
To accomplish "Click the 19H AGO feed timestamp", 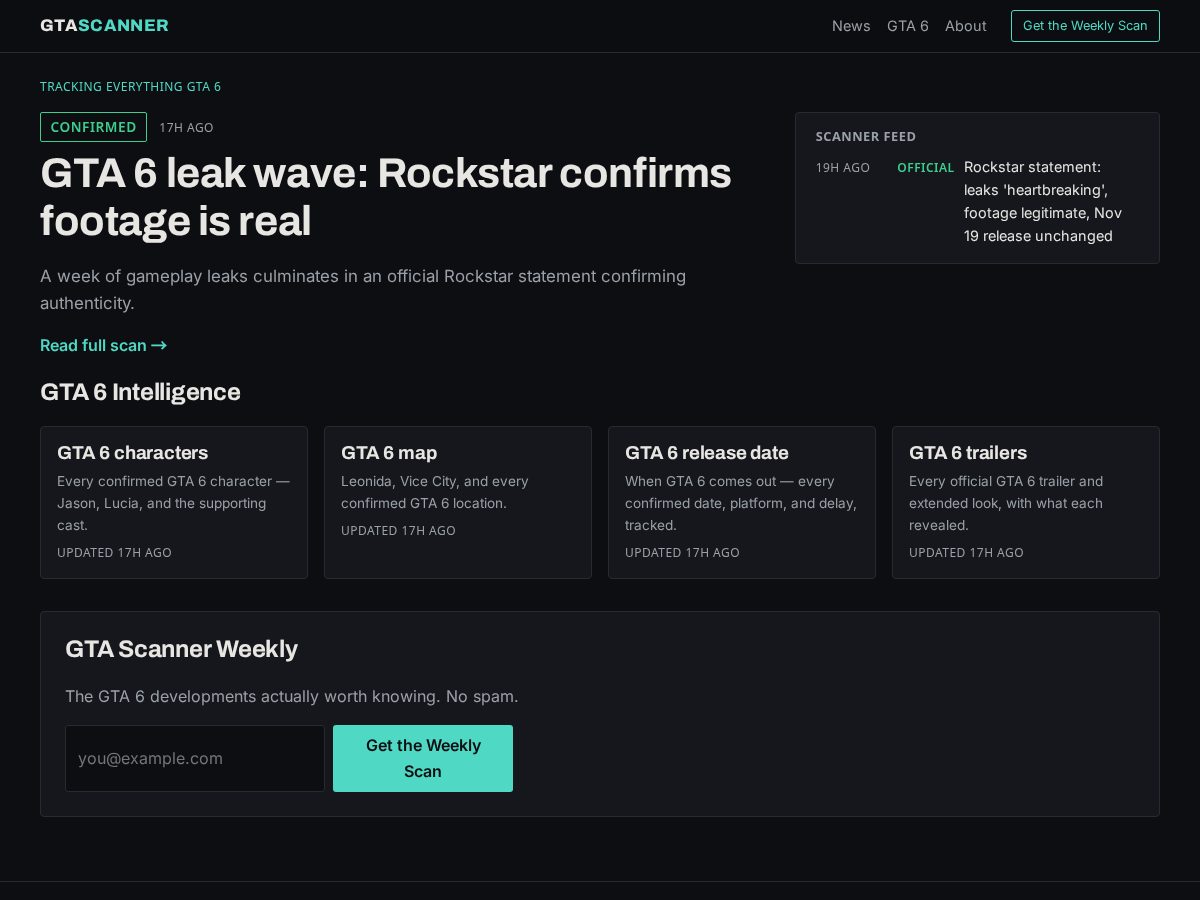I will click(x=843, y=168).
